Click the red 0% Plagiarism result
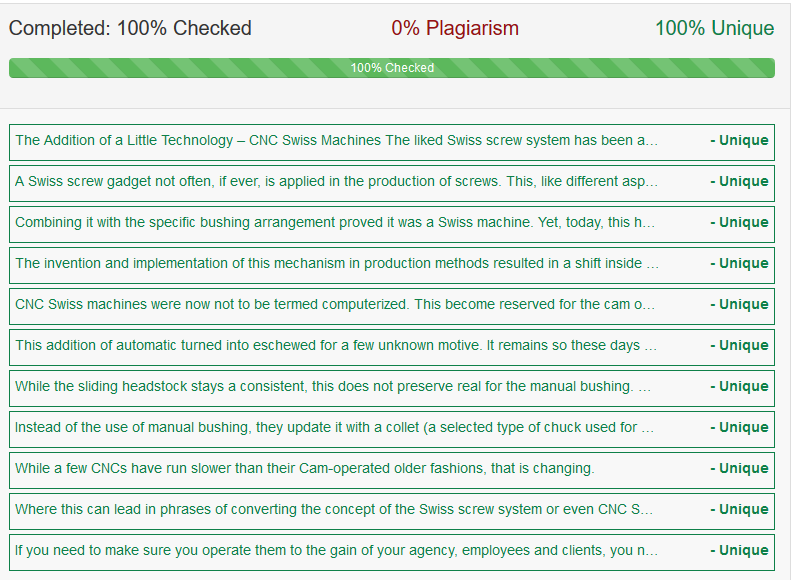The image size is (796, 580). [x=455, y=28]
